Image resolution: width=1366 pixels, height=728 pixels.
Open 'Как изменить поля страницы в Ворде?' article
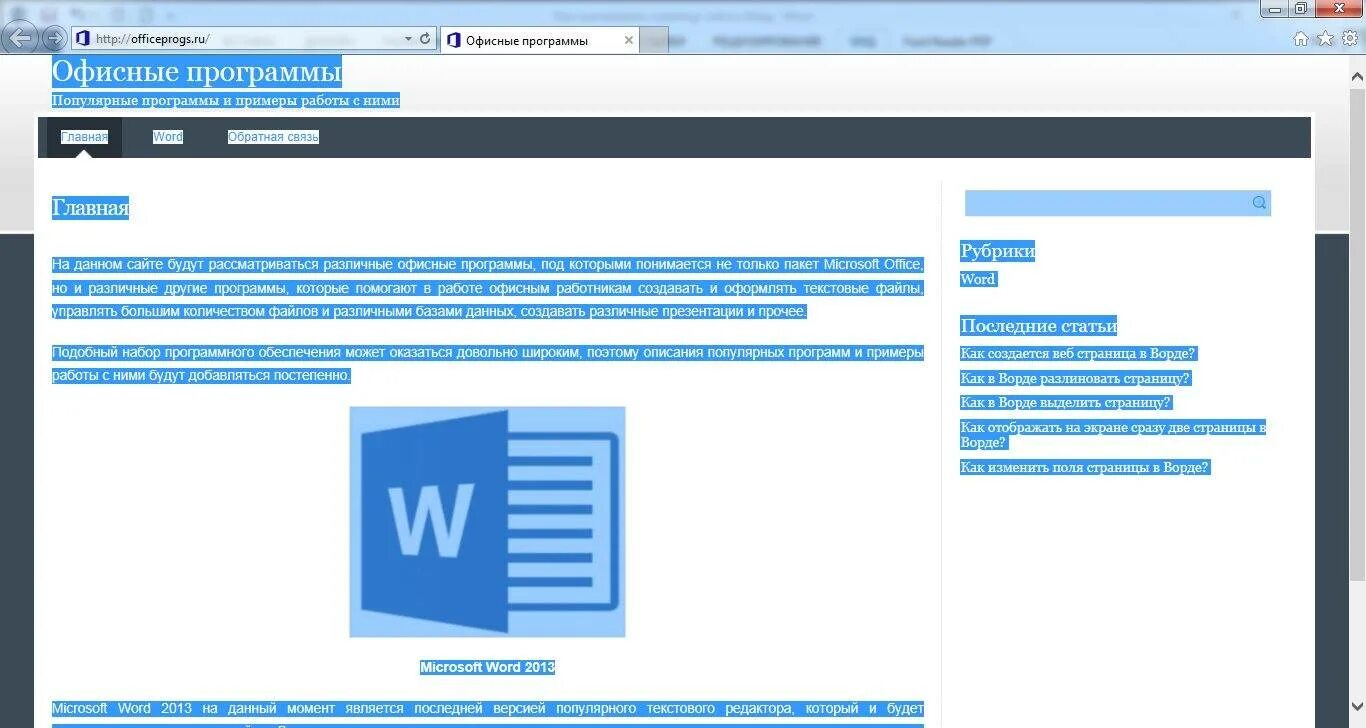(x=1085, y=467)
